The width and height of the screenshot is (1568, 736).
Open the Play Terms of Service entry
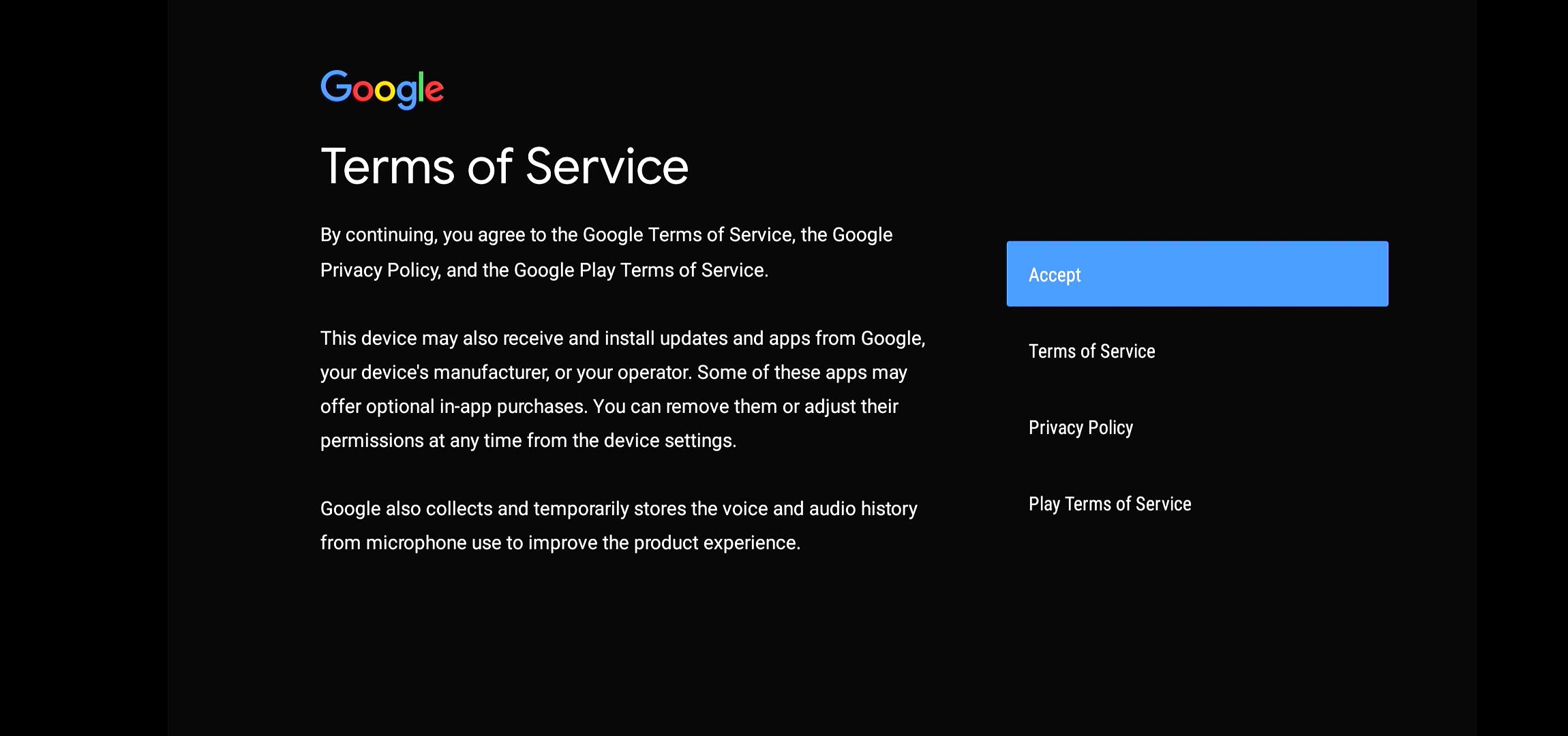click(1110, 504)
